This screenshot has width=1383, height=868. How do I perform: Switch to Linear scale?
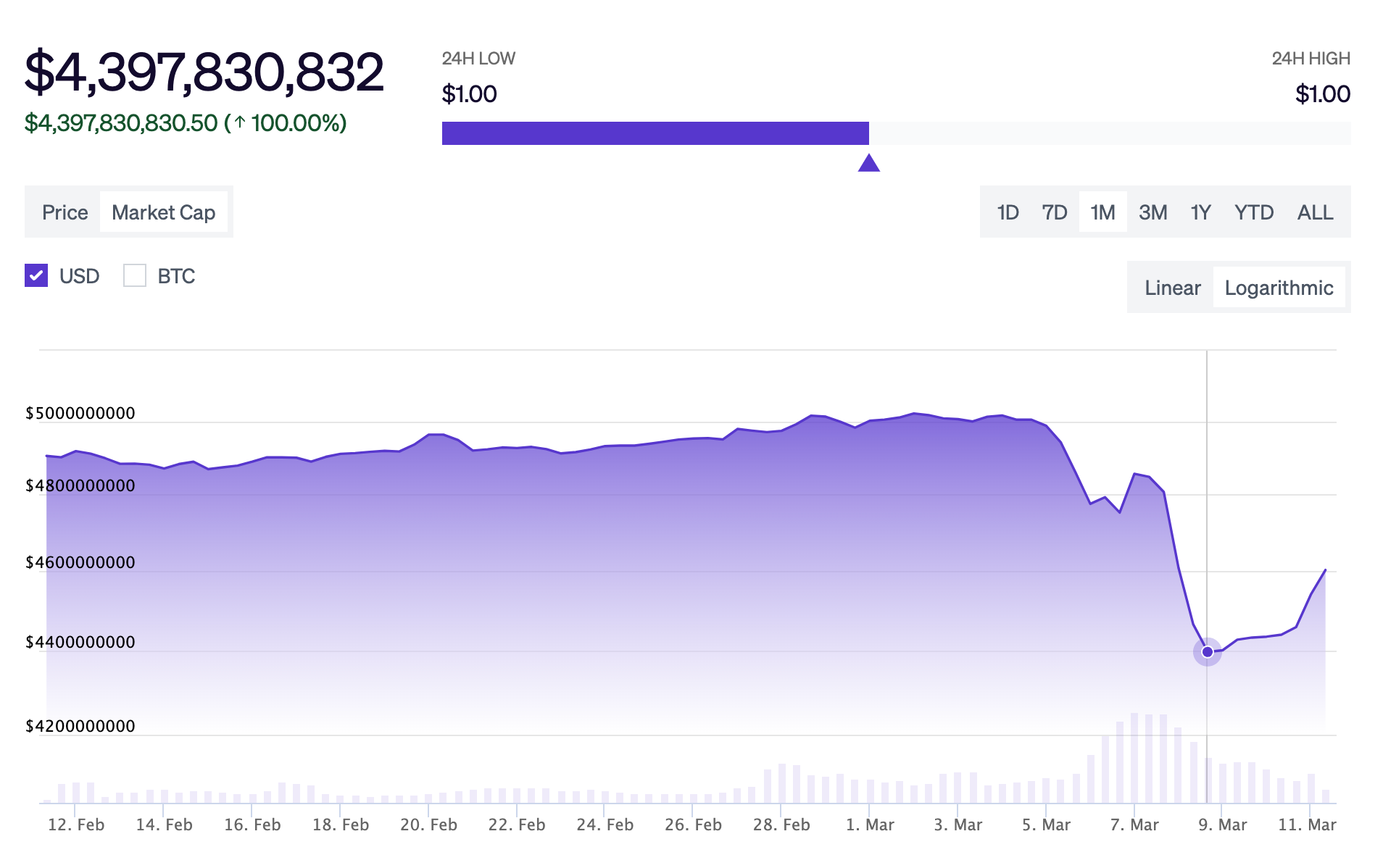[x=1172, y=288]
